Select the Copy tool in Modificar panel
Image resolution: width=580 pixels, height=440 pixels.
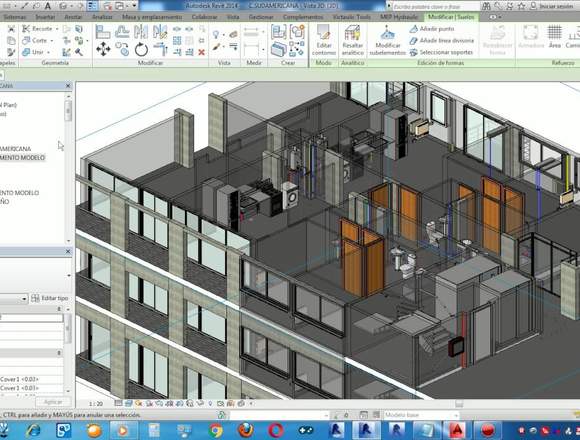coord(122,49)
